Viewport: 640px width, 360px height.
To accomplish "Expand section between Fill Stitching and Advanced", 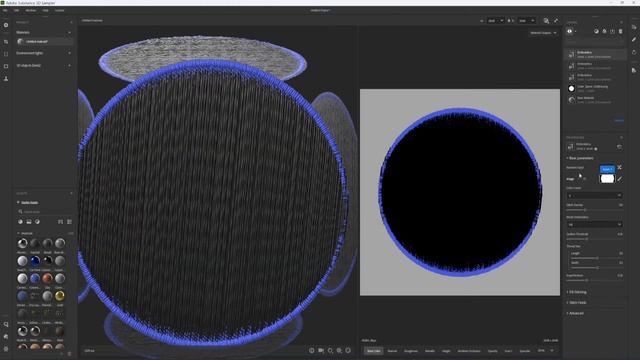I will pos(576,302).
